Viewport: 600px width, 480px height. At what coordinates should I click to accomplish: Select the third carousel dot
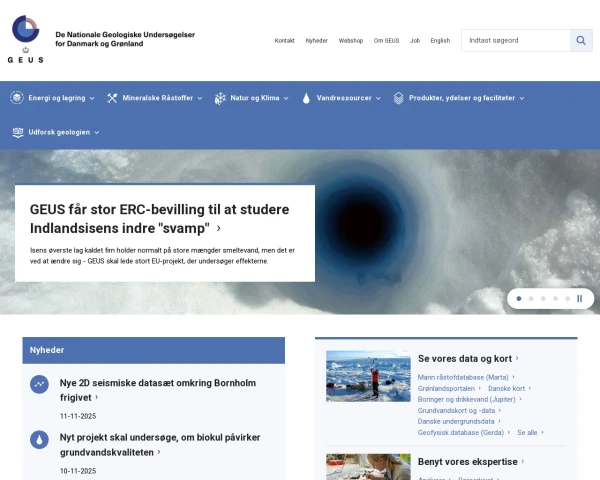pos(543,299)
